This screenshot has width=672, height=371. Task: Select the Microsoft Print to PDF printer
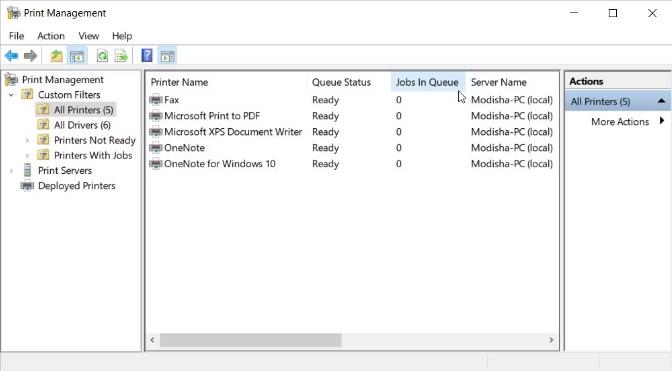tap(212, 116)
